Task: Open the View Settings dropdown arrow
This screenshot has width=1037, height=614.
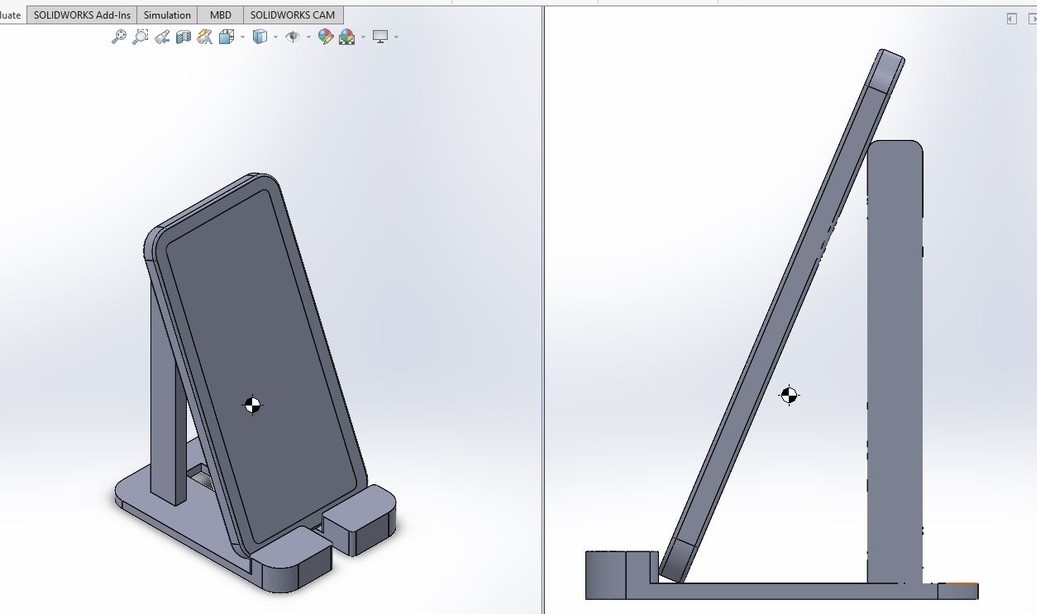Action: click(396, 38)
